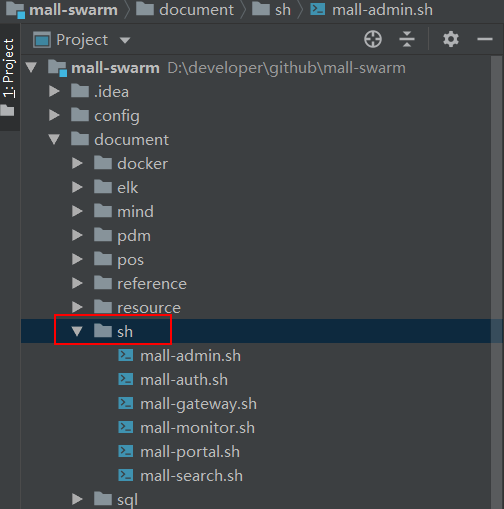Screen dimensions: 504x509
Task: Expand the sql folder arrow
Action: (x=77, y=499)
